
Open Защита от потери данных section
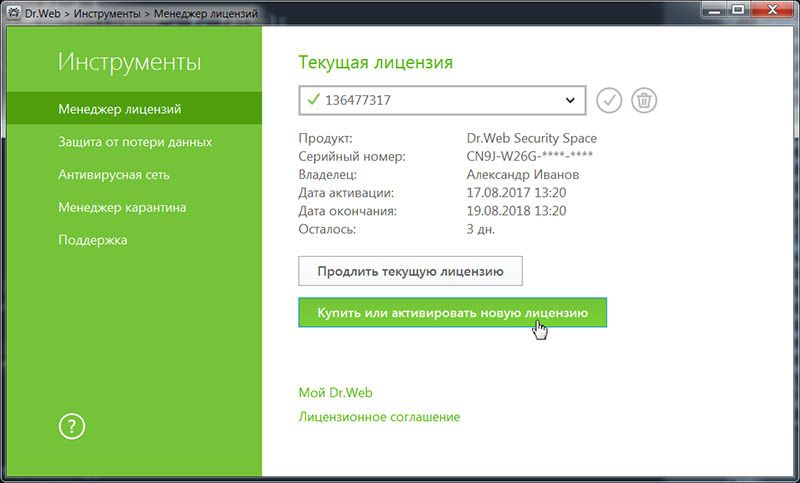[x=135, y=142]
